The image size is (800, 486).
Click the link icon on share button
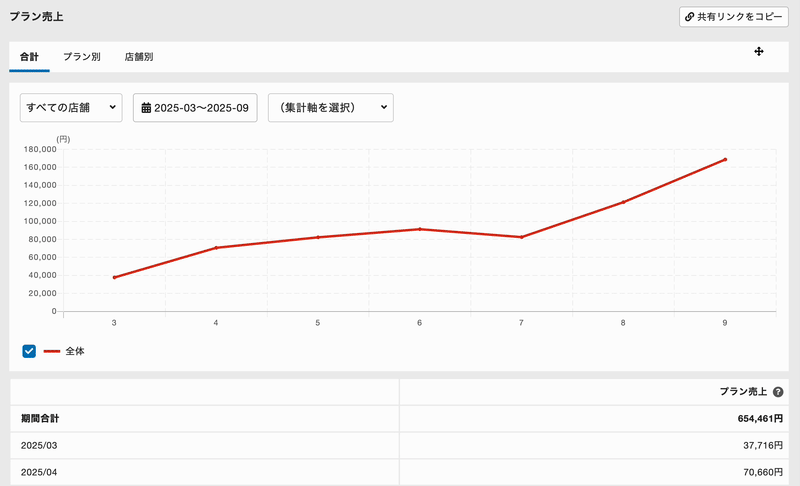click(x=689, y=17)
